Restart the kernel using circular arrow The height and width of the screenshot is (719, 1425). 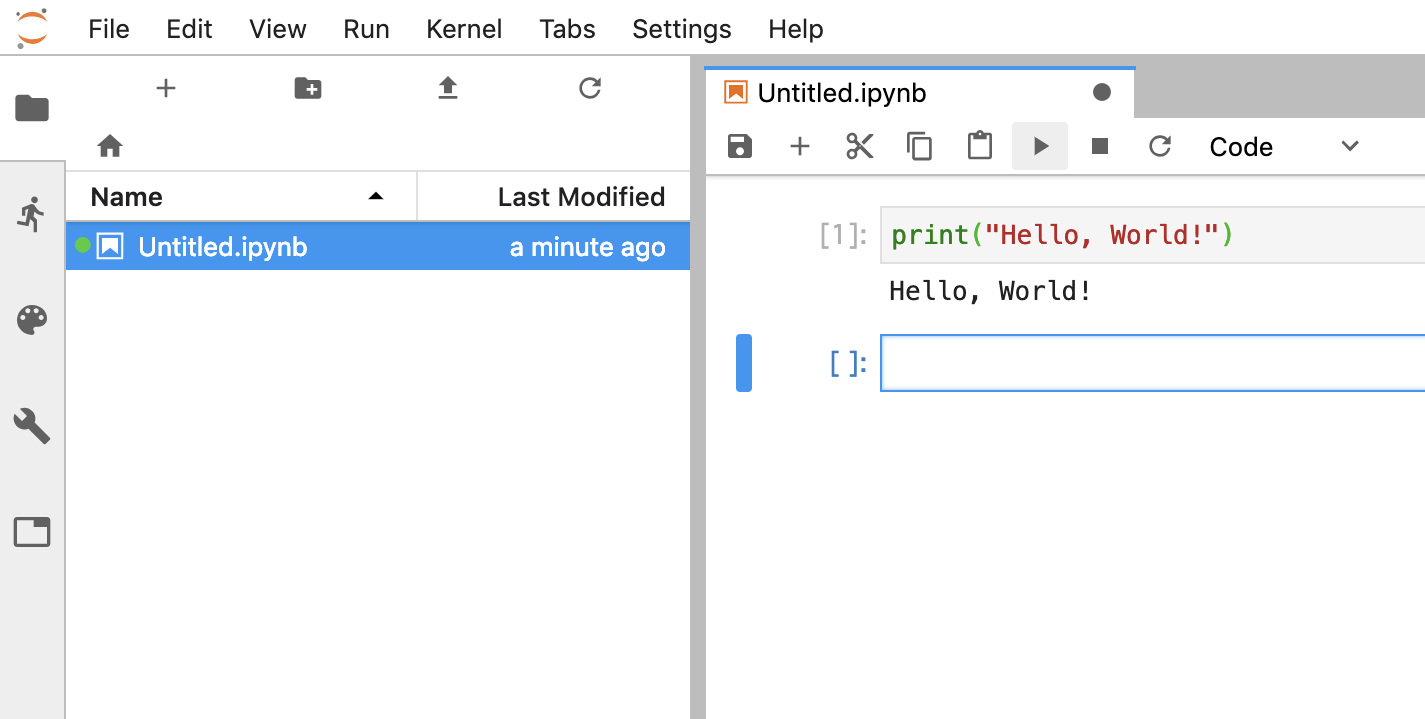1160,146
